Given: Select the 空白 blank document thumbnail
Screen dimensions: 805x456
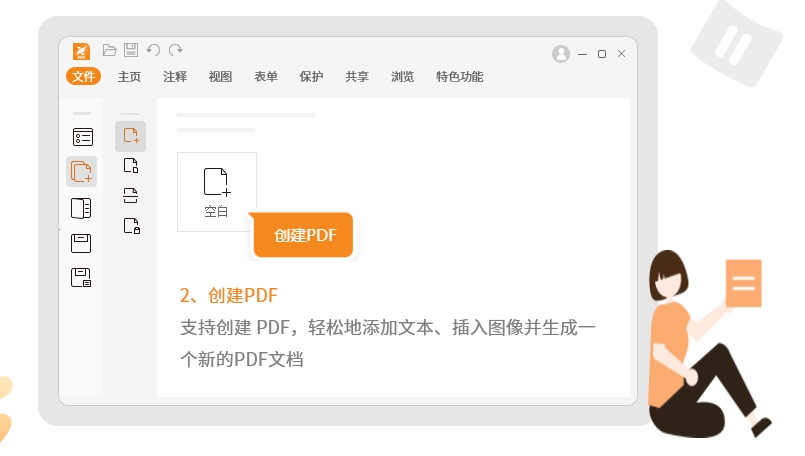Looking at the screenshot, I should [217, 191].
